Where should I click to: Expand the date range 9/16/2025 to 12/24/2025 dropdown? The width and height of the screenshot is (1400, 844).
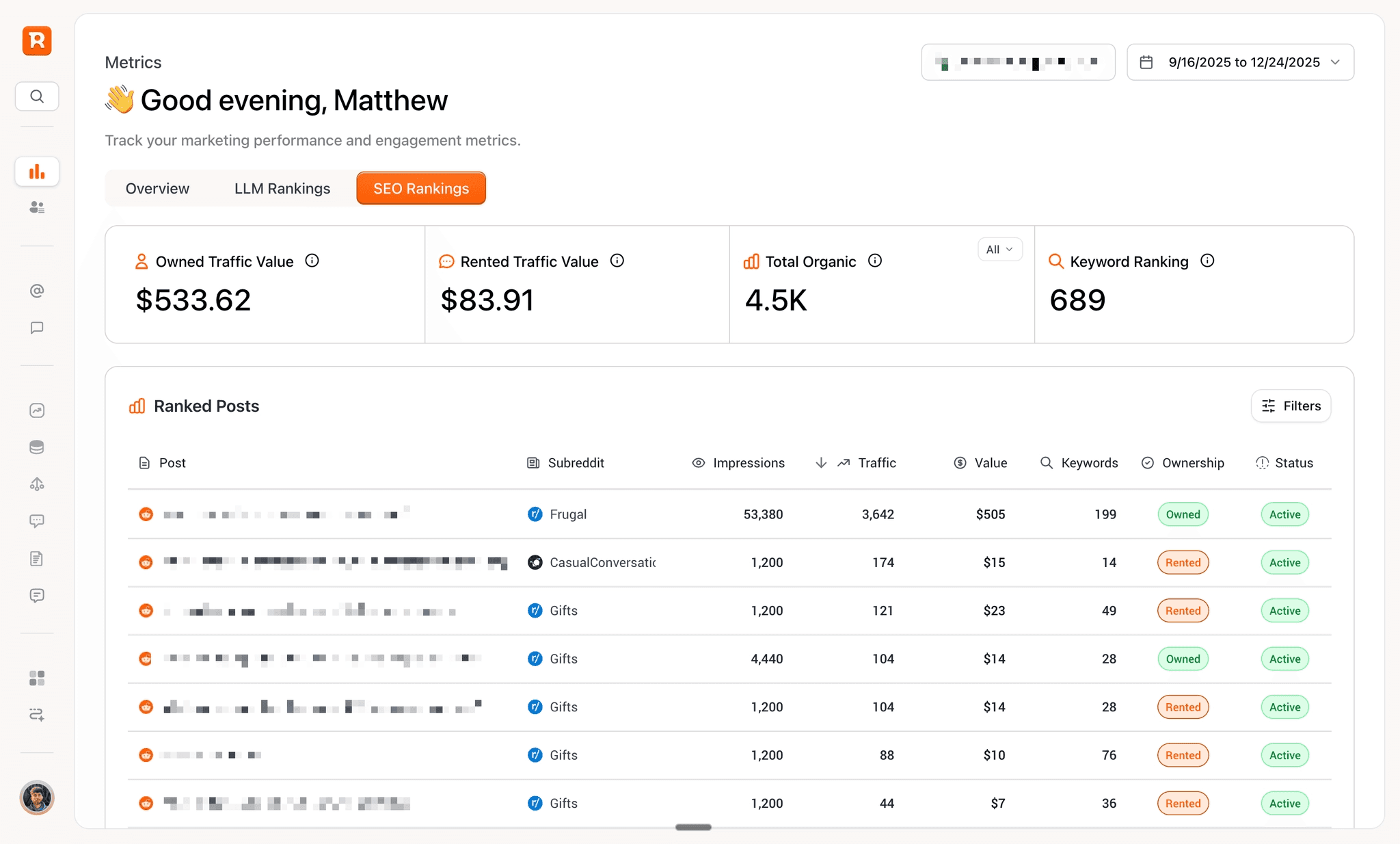pos(1240,62)
